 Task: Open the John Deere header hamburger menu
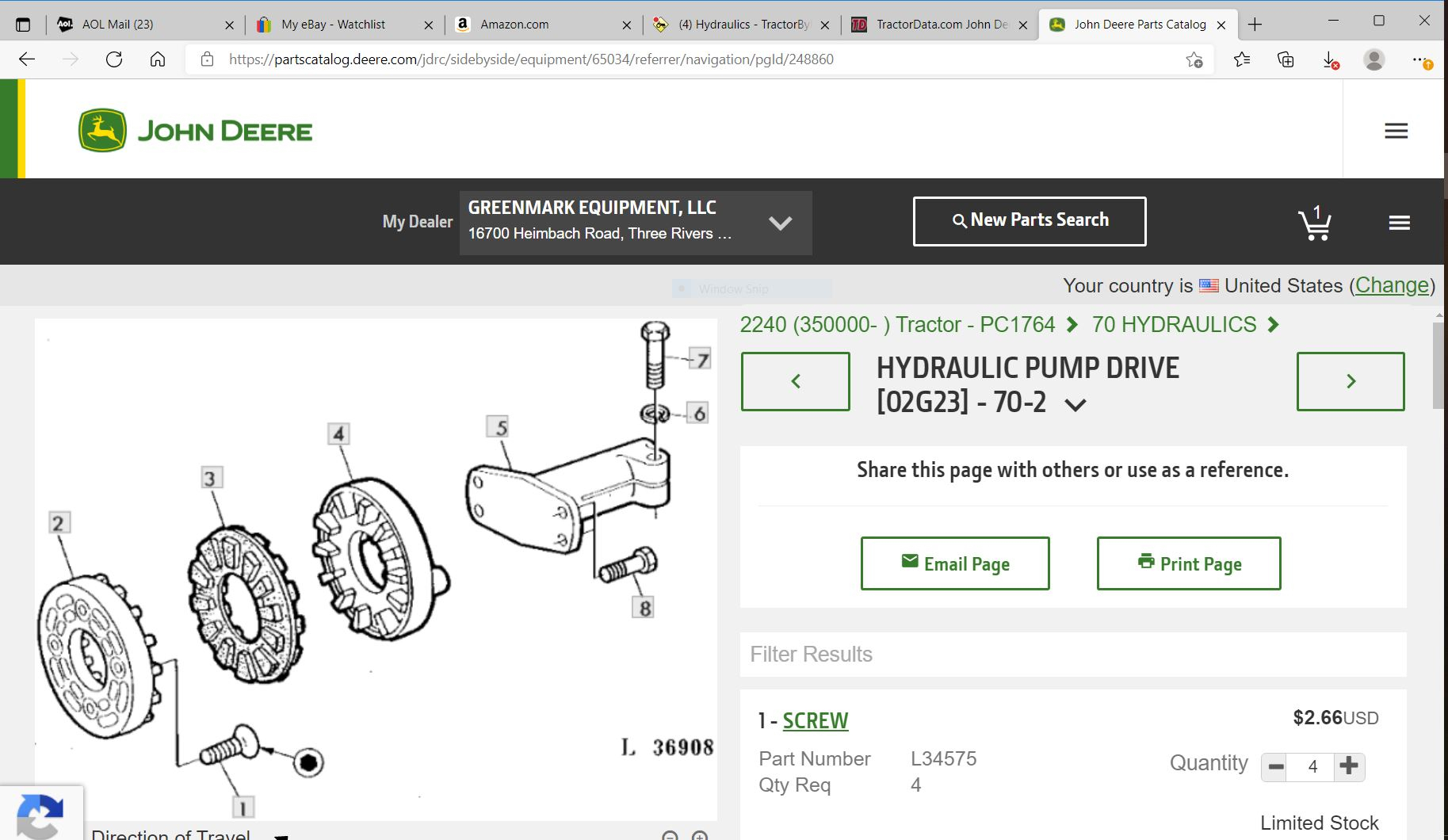pyautogui.click(x=1396, y=131)
